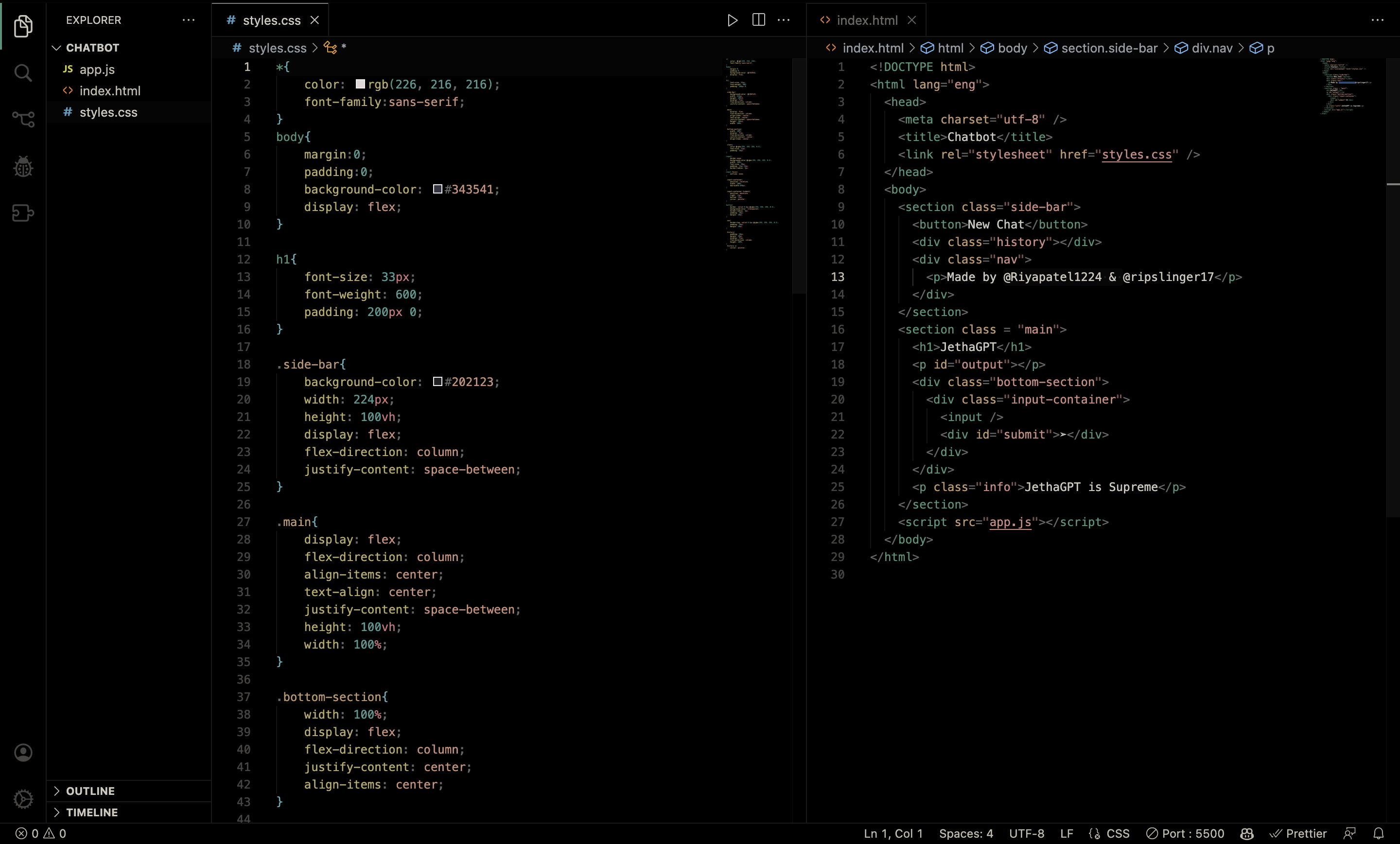Open the Extensions view
The width and height of the screenshot is (1400, 844).
[x=23, y=212]
